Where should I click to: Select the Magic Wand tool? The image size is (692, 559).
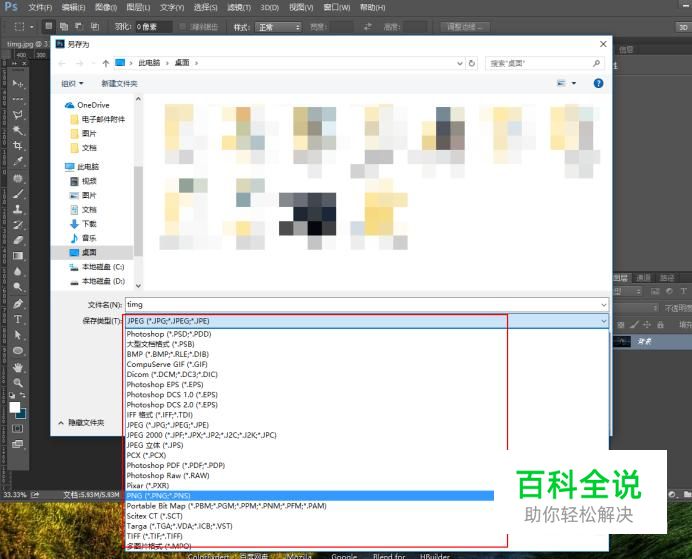[18, 130]
